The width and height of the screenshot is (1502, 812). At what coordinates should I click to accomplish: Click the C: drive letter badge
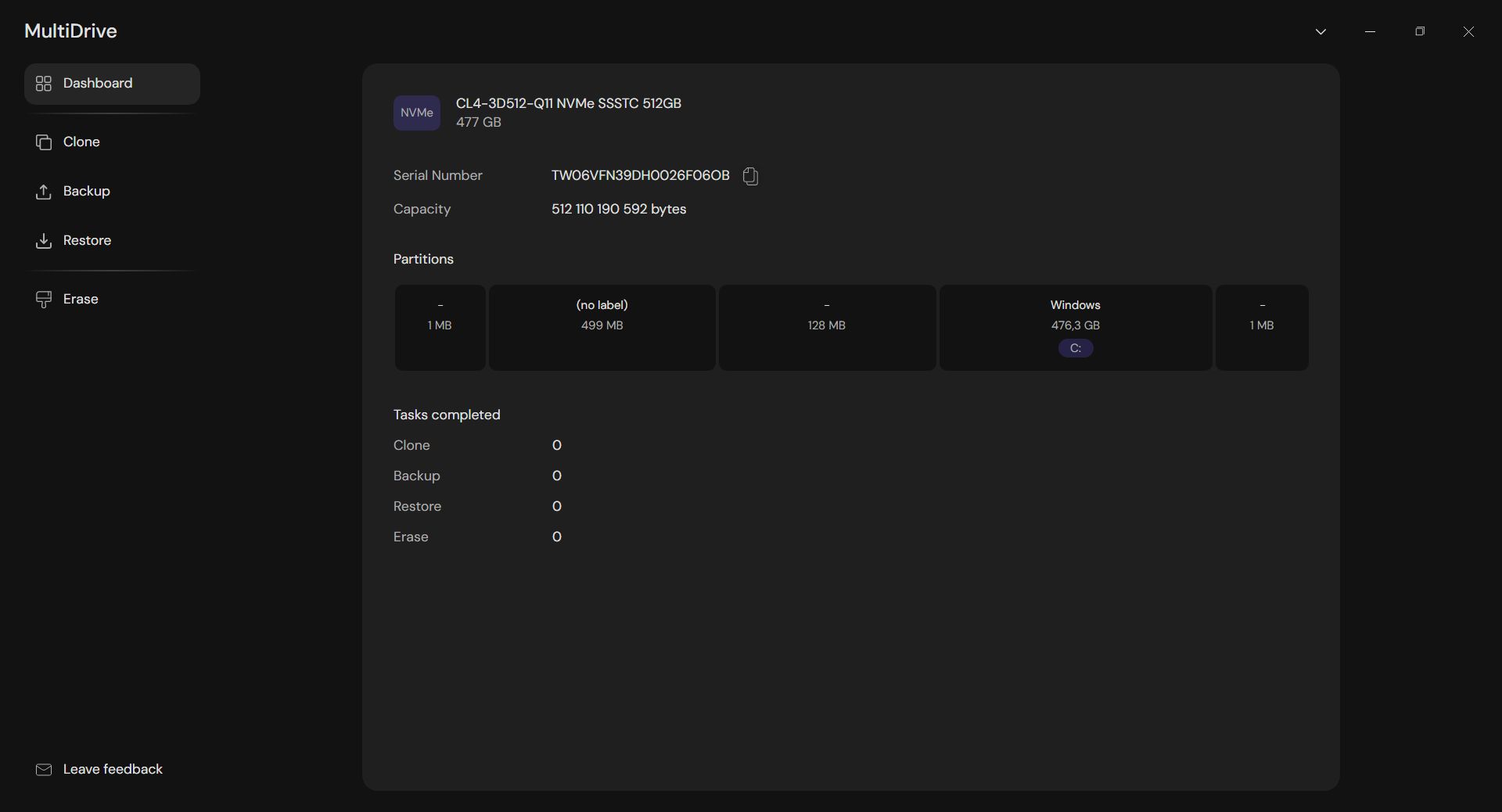pyautogui.click(x=1075, y=349)
